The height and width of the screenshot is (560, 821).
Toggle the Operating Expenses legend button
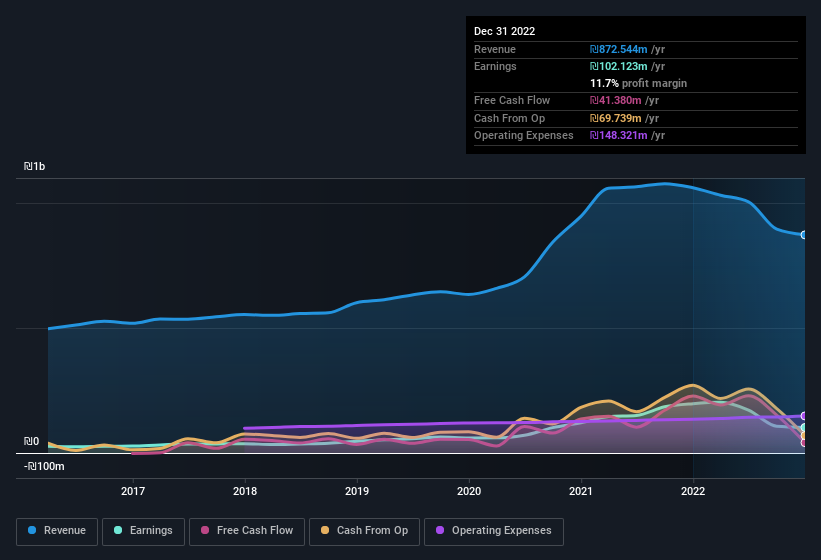pos(494,531)
